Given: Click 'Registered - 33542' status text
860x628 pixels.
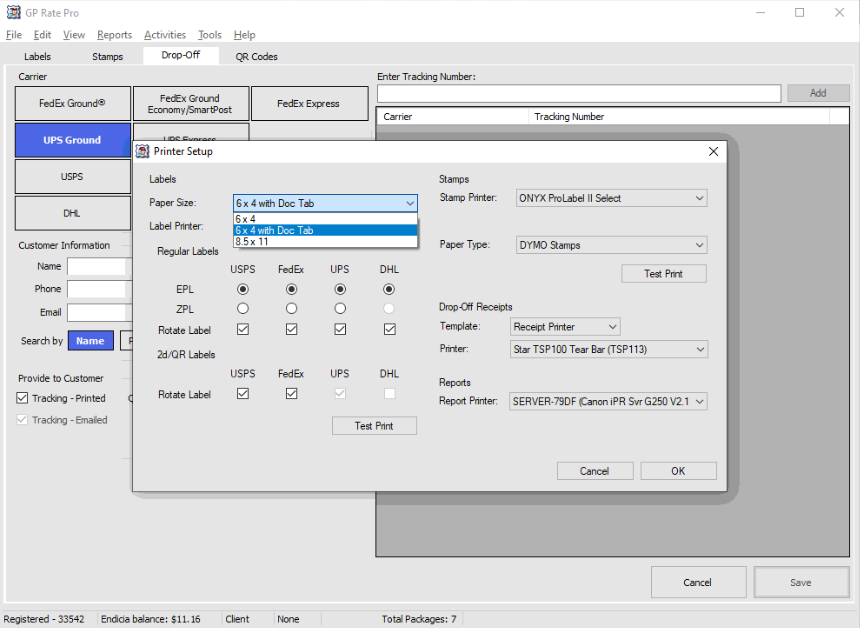Looking at the screenshot, I should (x=44, y=619).
